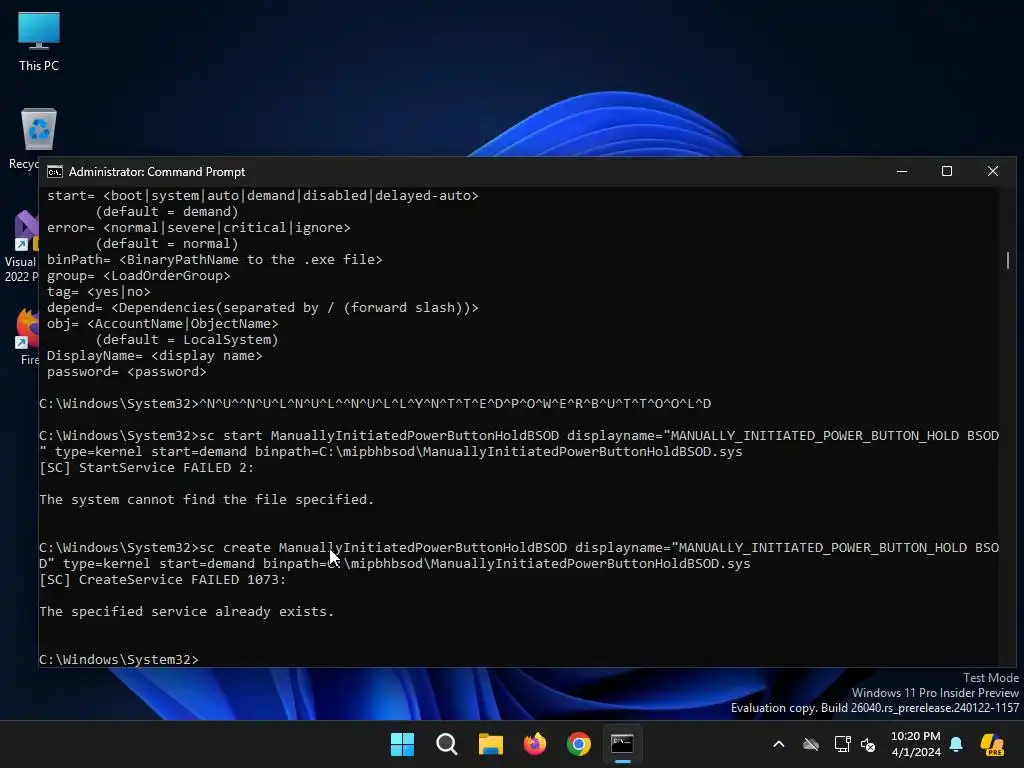Click 'The specified service already exists.' text

186,612
